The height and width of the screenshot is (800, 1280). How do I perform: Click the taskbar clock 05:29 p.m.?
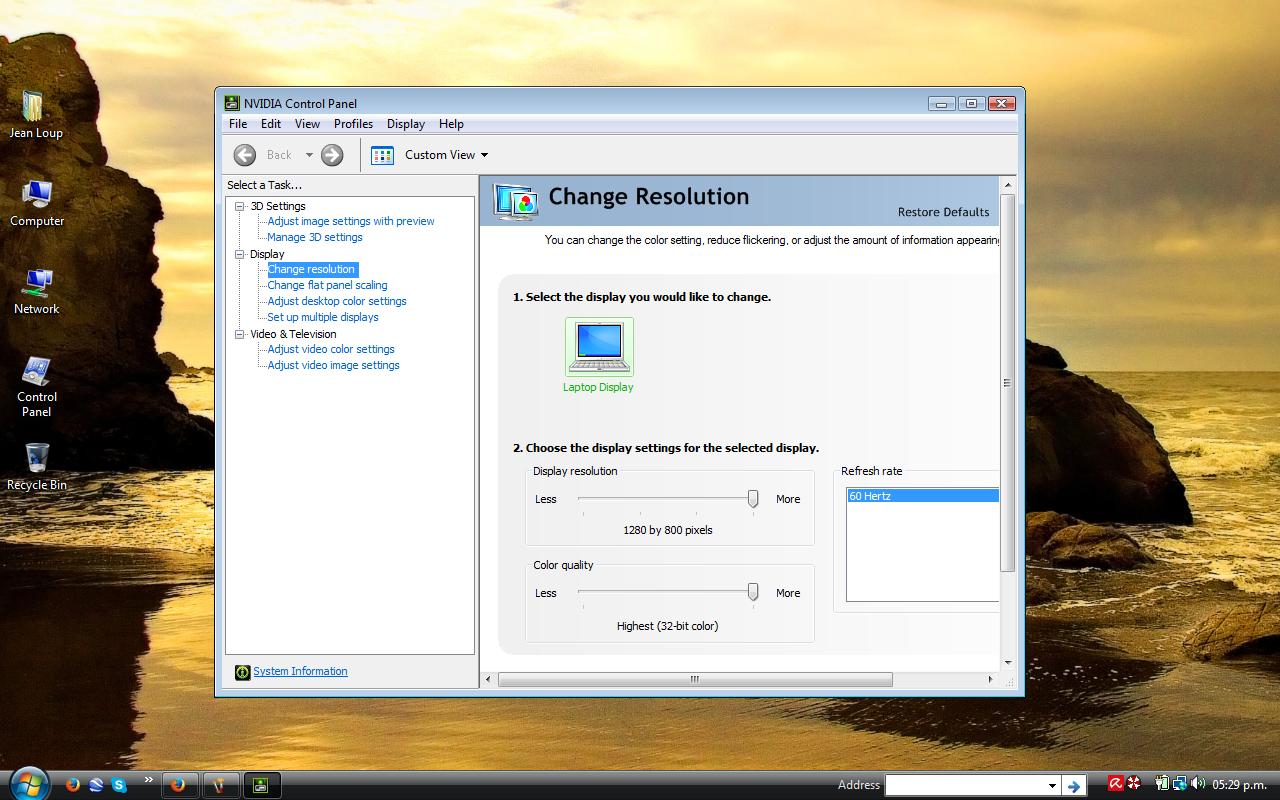(1239, 785)
